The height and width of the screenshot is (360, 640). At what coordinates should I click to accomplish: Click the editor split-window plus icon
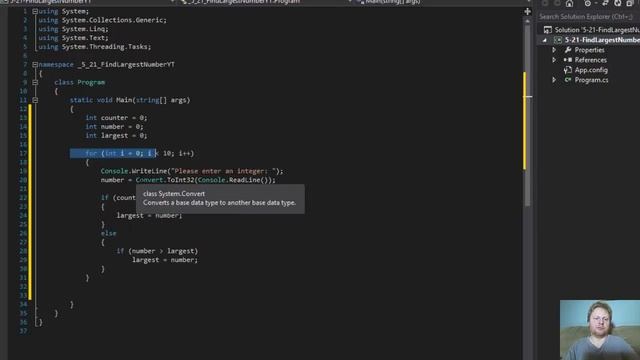[527, 11]
